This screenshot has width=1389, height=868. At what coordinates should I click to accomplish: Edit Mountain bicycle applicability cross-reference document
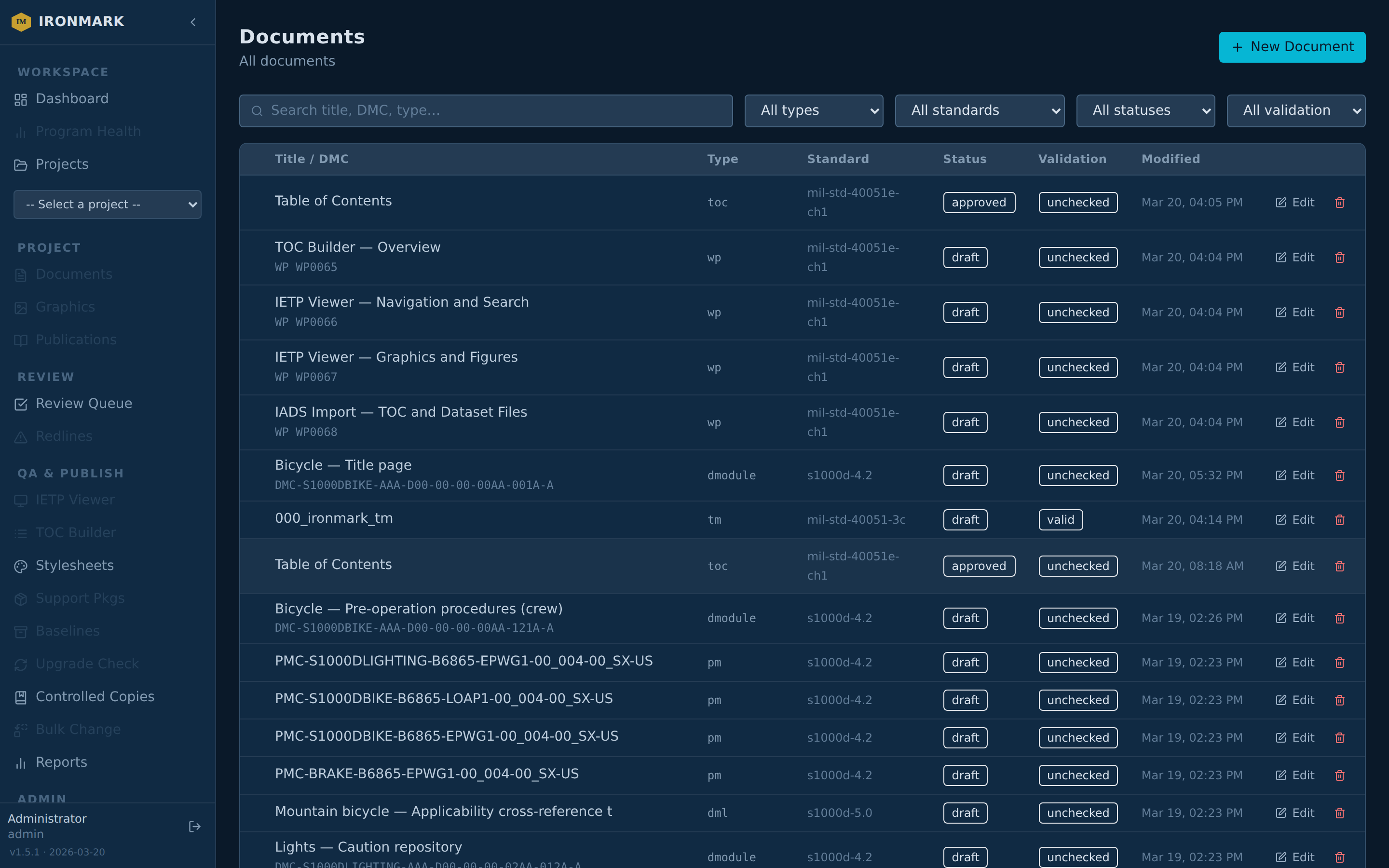tap(1295, 813)
